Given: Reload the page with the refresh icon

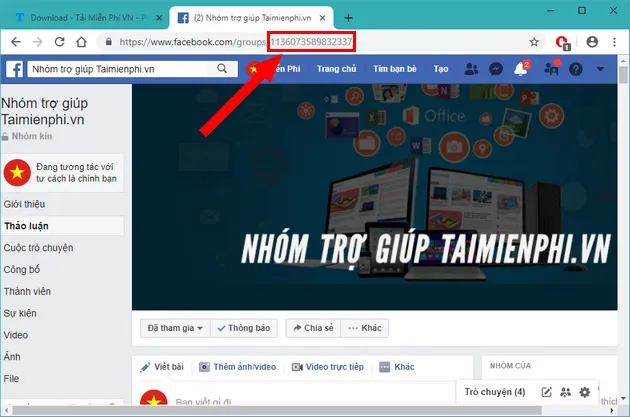Looking at the screenshot, I should pyautogui.click(x=59, y=41).
